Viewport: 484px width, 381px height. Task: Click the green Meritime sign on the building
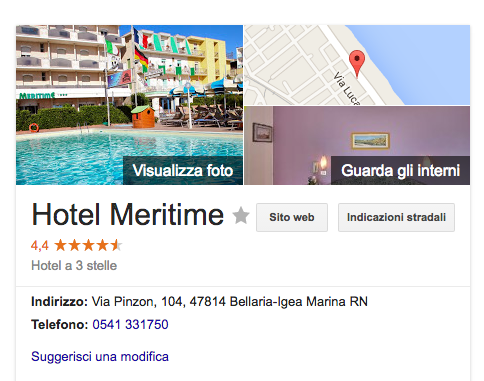click(37, 96)
